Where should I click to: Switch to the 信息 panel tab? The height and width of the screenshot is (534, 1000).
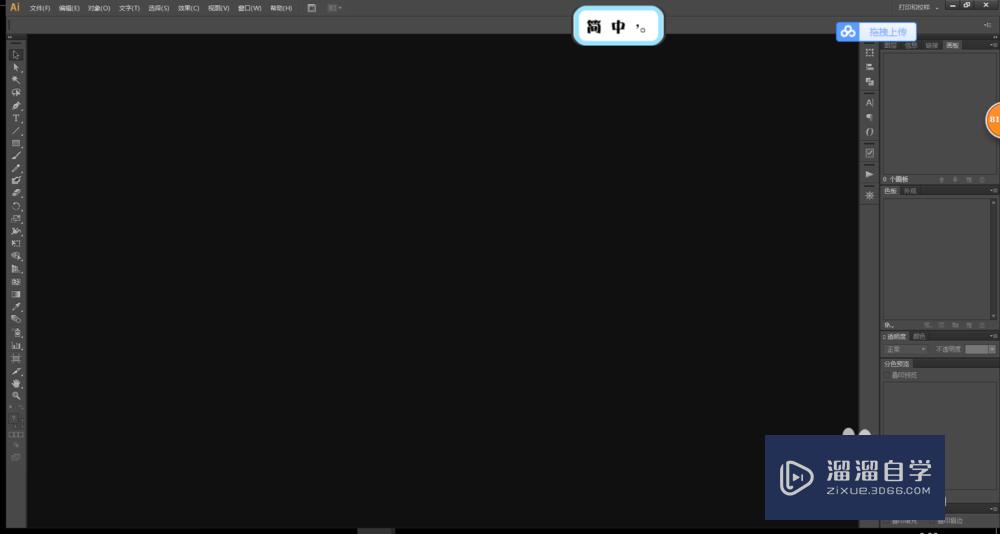[911, 45]
